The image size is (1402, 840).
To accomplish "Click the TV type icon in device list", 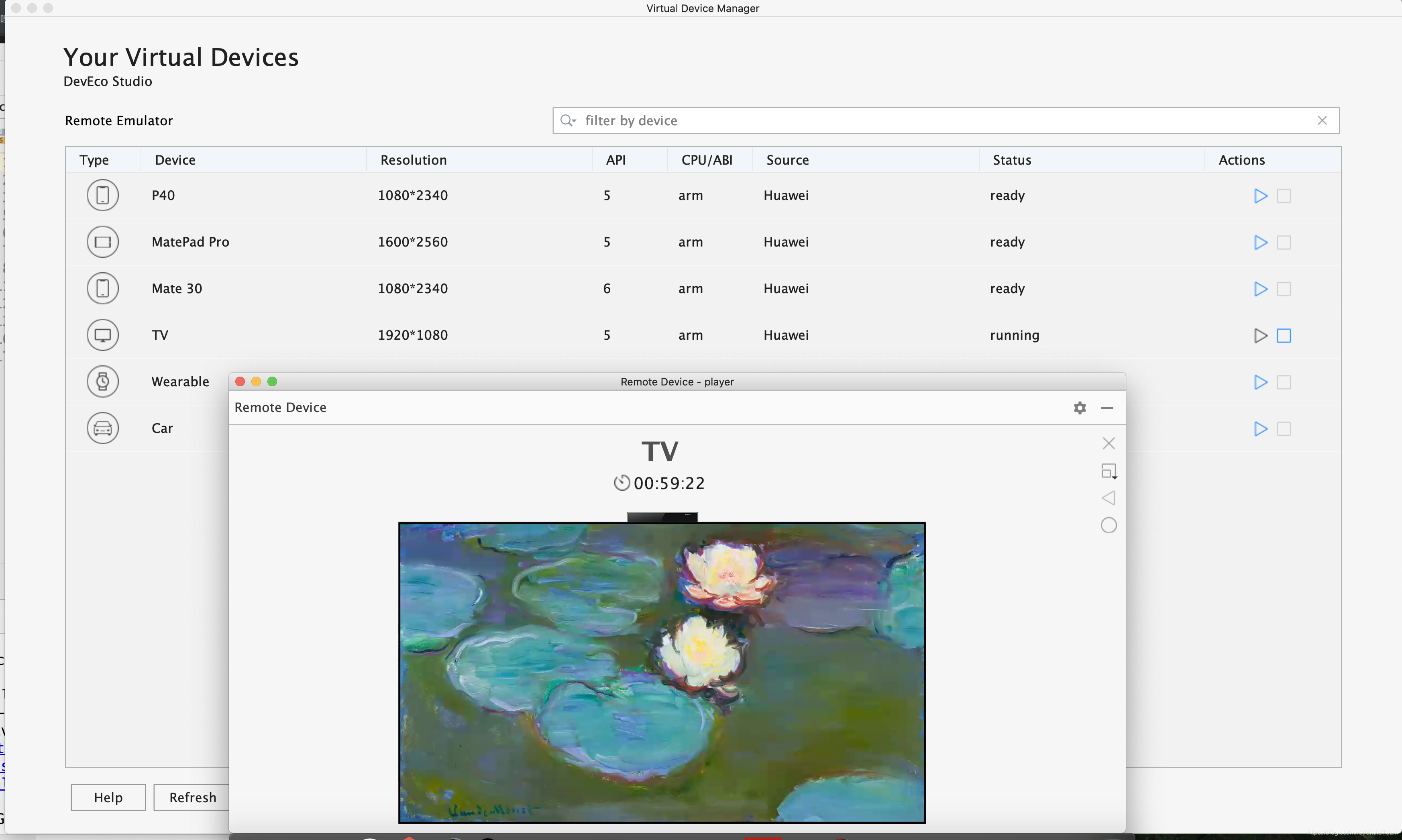I will 102,334.
